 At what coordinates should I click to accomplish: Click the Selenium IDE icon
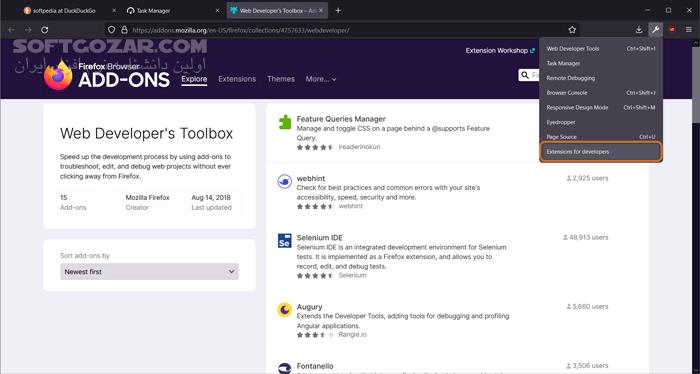(284, 241)
